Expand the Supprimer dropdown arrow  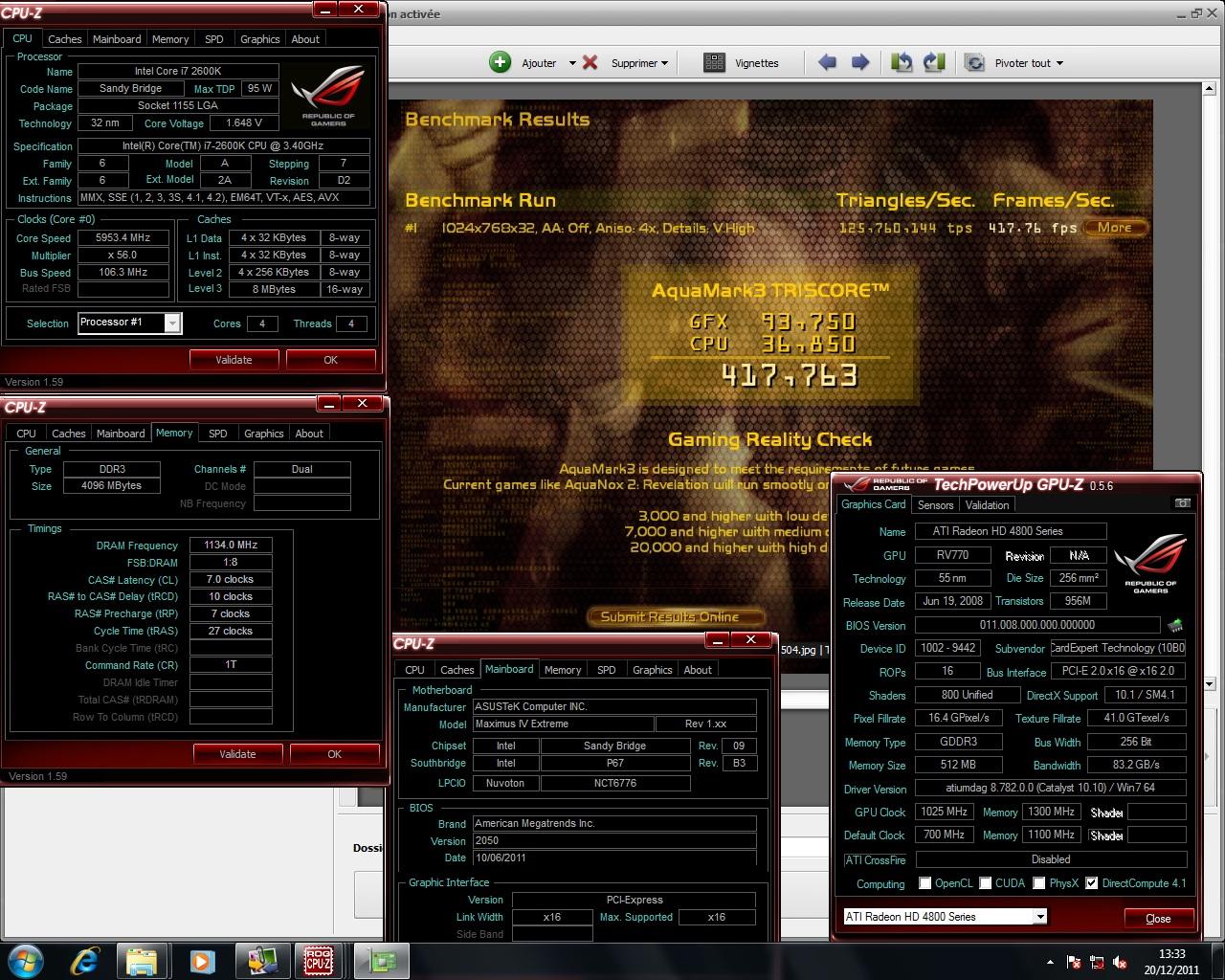pyautogui.click(x=664, y=63)
